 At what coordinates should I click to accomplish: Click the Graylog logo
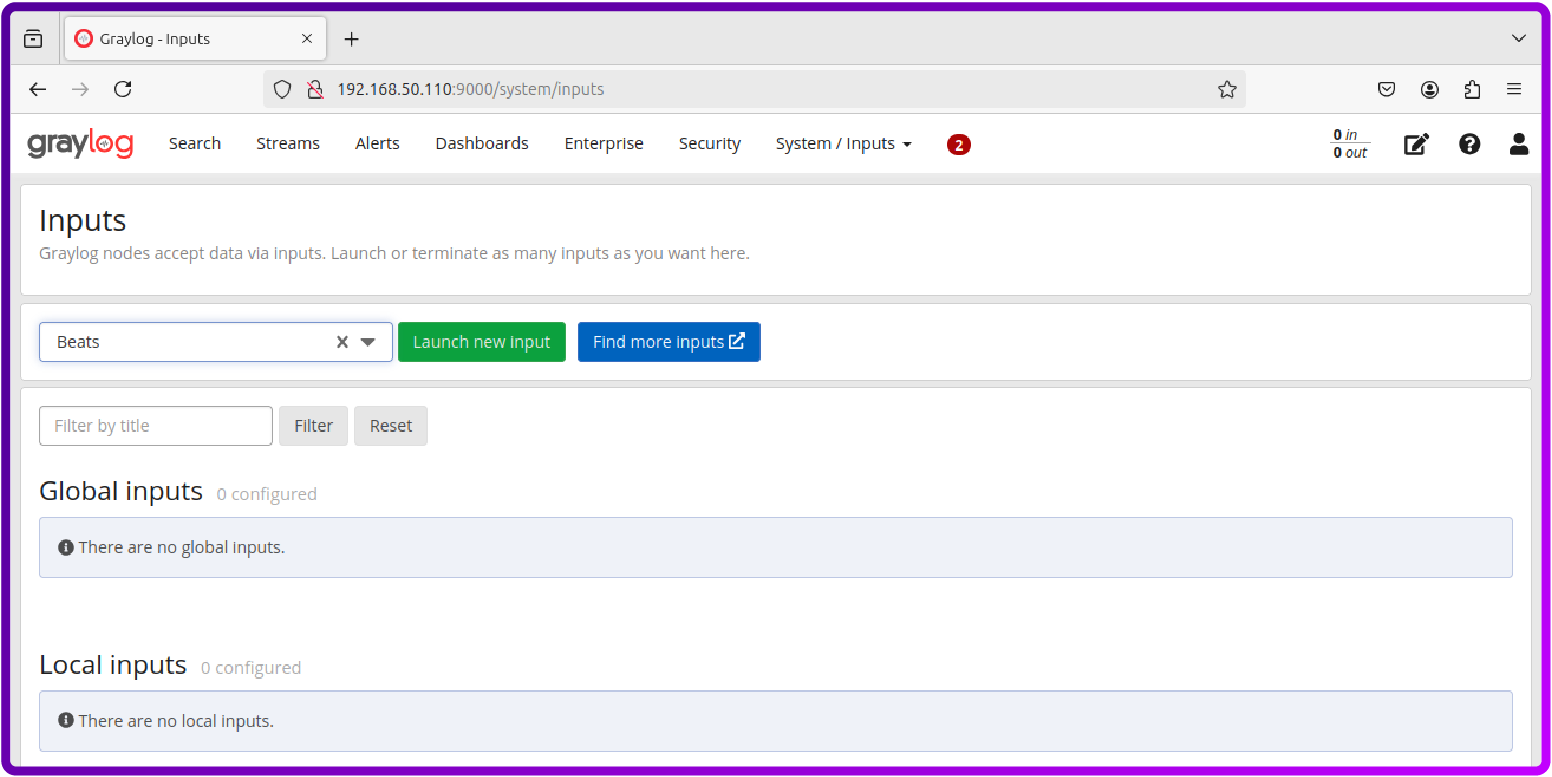80,143
